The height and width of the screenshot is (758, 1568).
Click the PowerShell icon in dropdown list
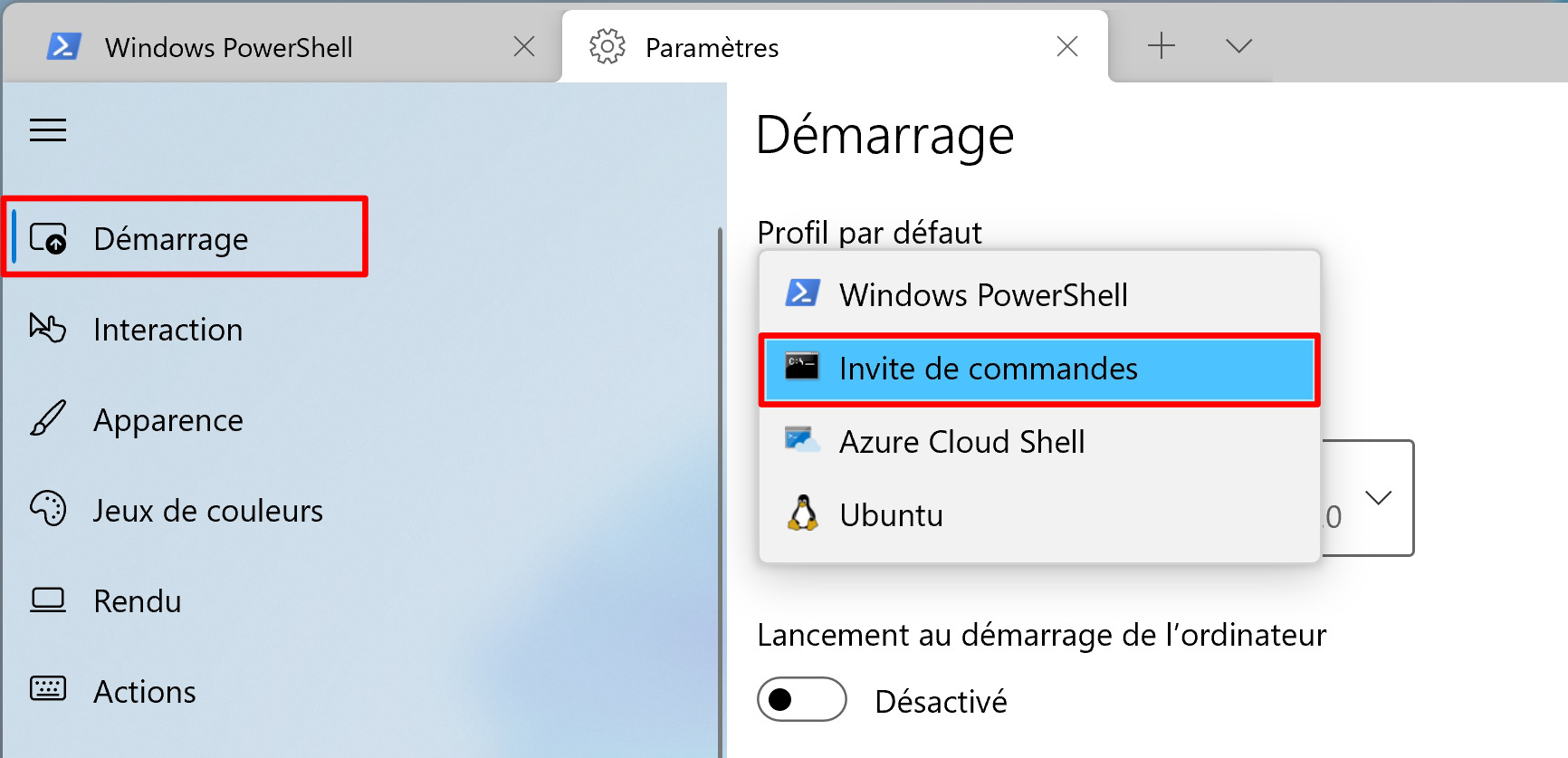coord(802,293)
